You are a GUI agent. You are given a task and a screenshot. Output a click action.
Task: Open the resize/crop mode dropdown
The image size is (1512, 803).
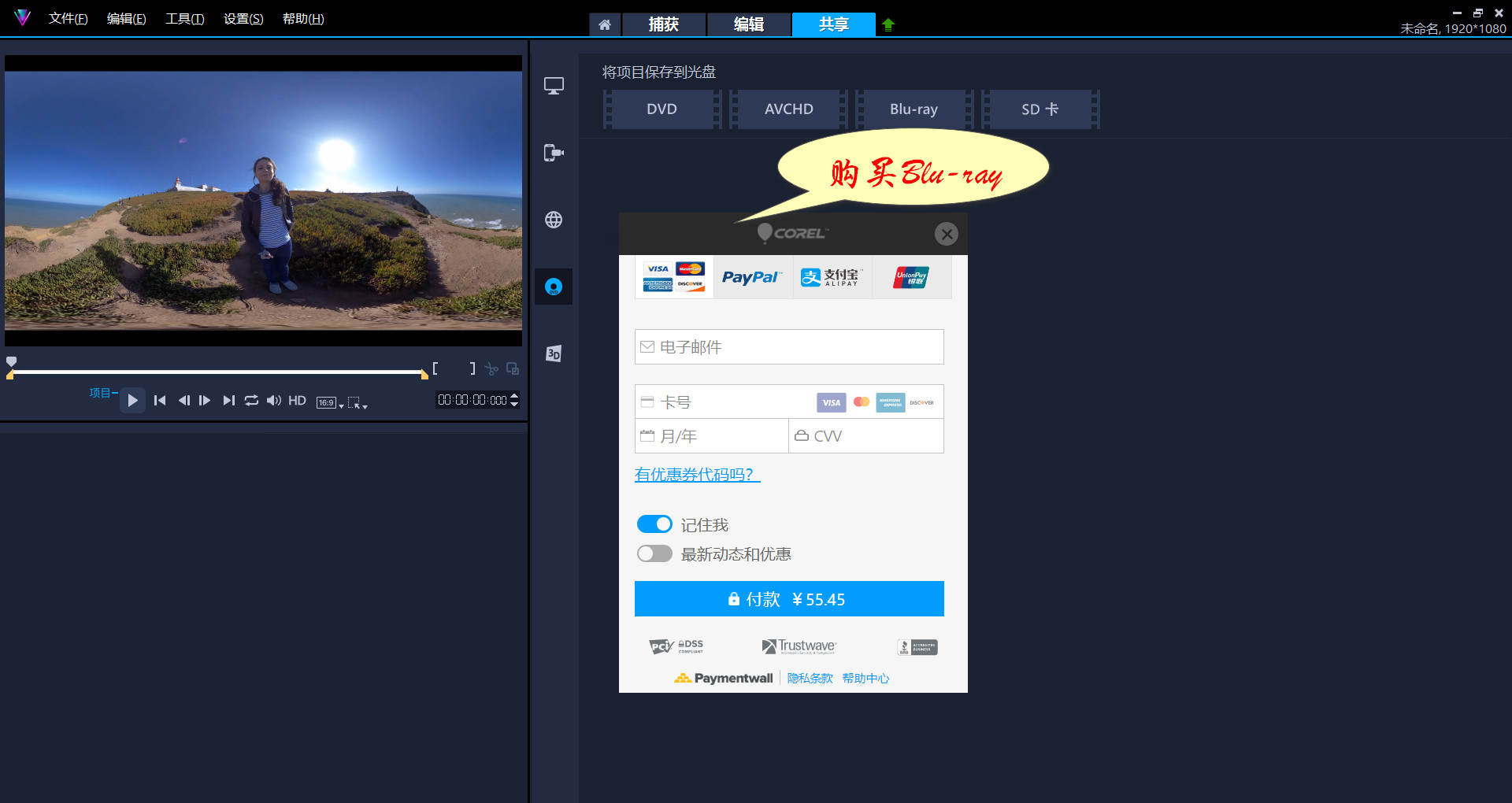pyautogui.click(x=358, y=403)
